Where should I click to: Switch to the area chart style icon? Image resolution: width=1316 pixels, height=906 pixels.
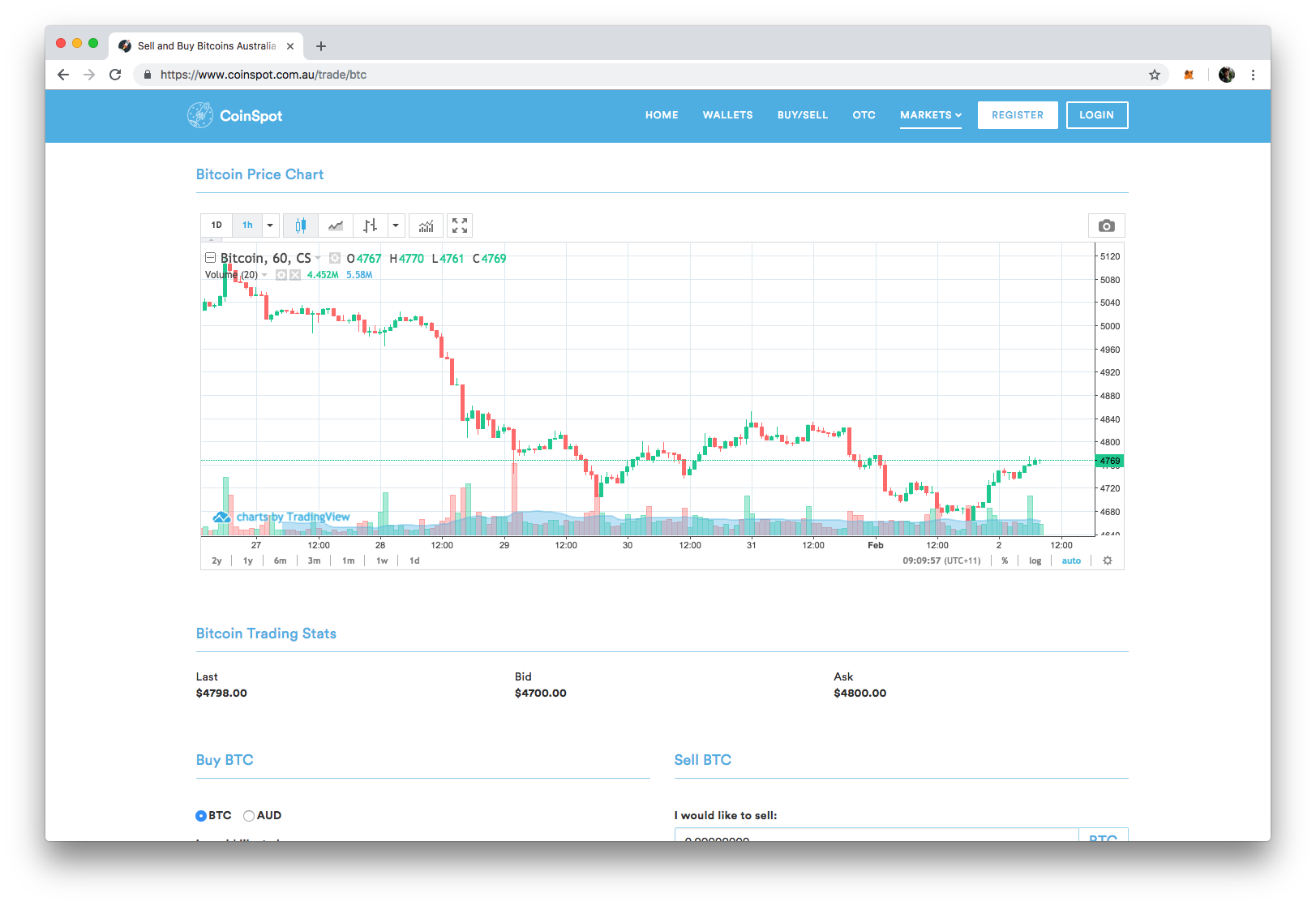pyautogui.click(x=336, y=225)
